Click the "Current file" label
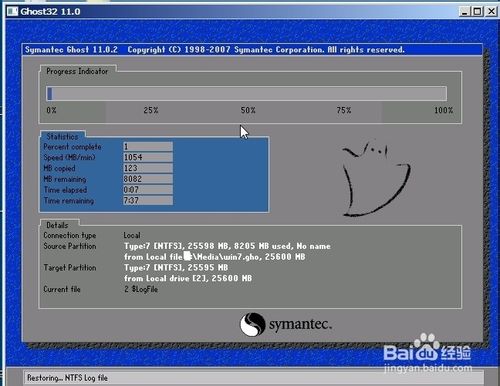Image resolution: width=500 pixels, height=386 pixels. [62, 289]
